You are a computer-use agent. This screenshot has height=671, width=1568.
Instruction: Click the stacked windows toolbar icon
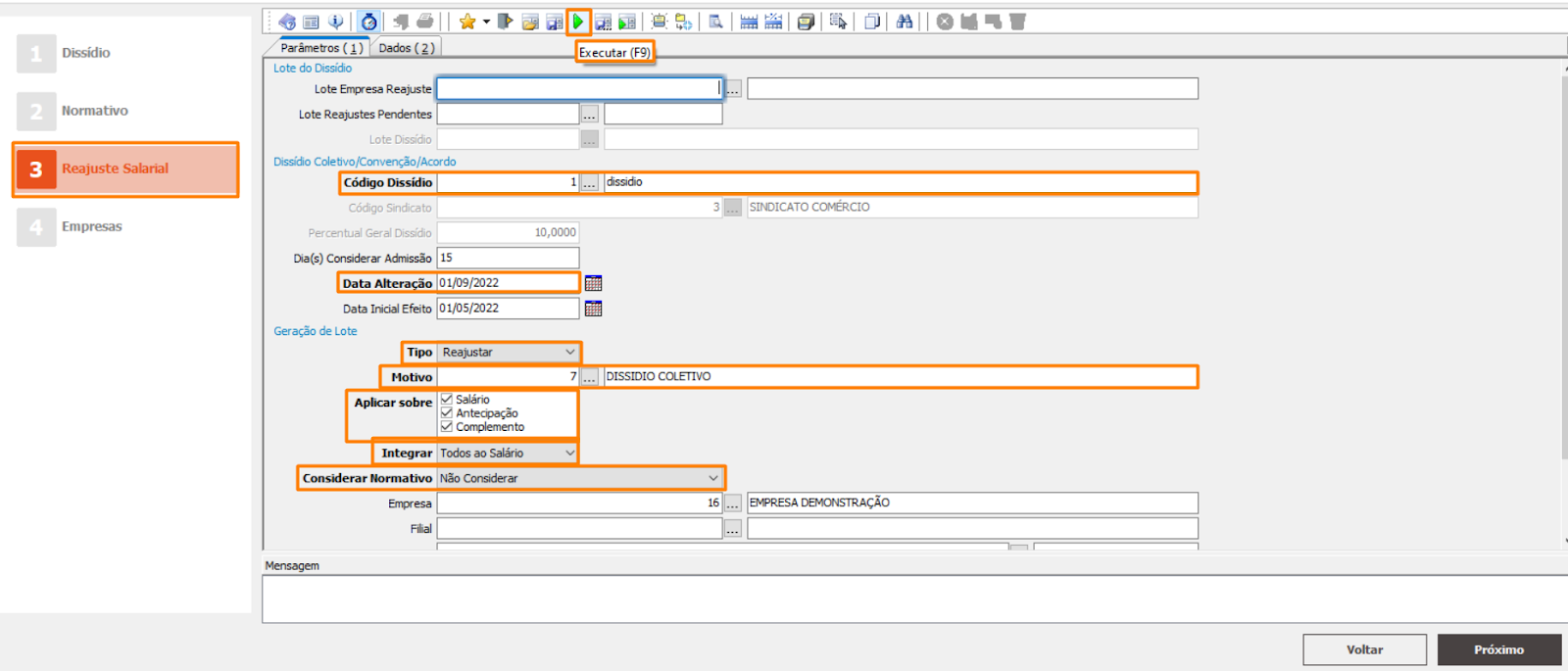click(x=806, y=22)
